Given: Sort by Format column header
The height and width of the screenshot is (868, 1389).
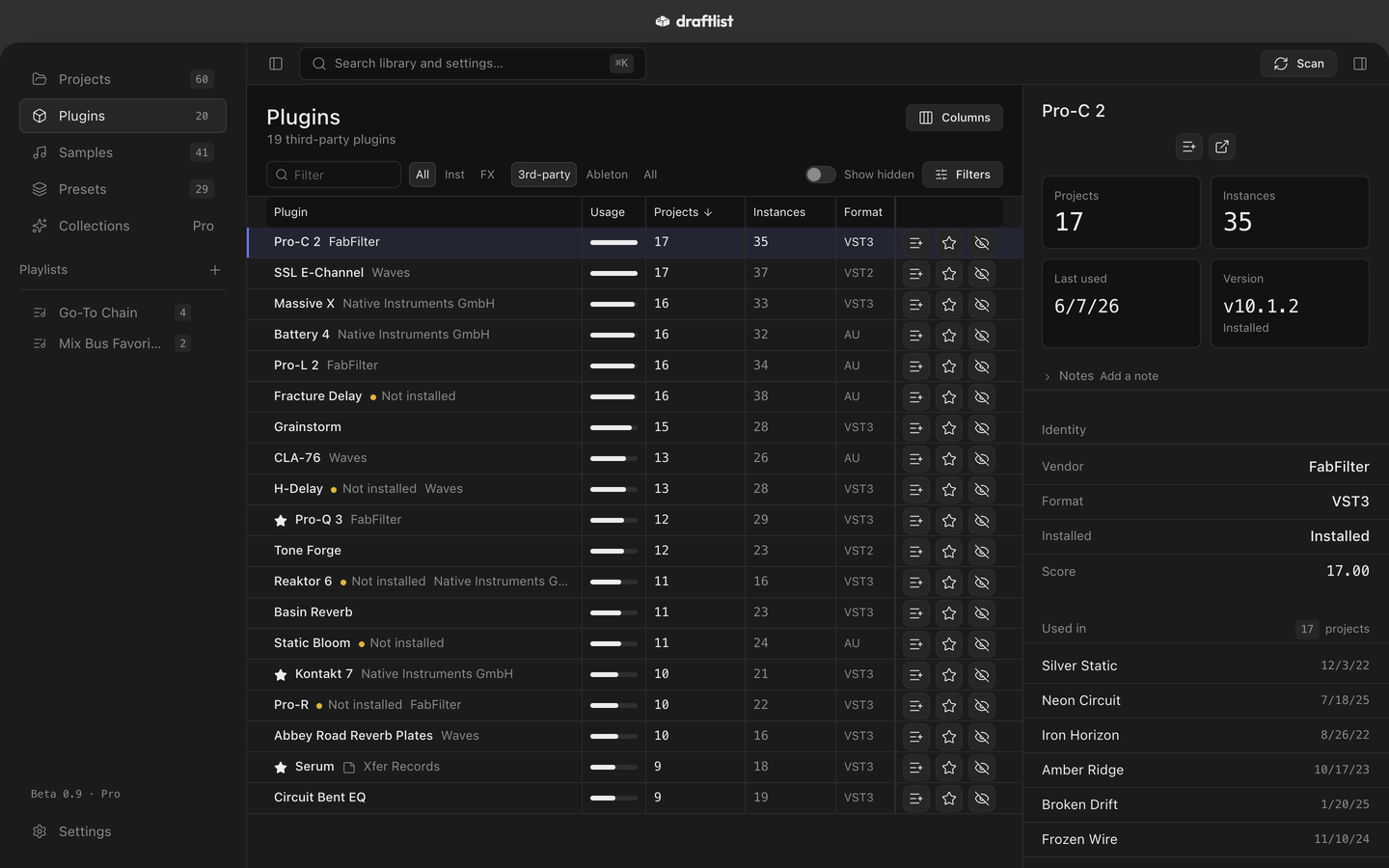Looking at the screenshot, I should coord(863,212).
